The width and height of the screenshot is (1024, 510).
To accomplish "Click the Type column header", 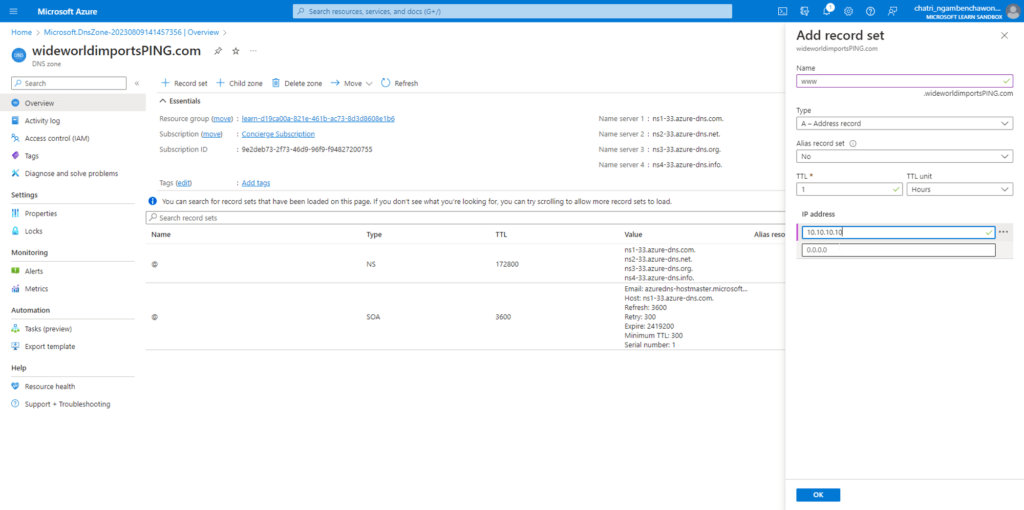I will [374, 234].
